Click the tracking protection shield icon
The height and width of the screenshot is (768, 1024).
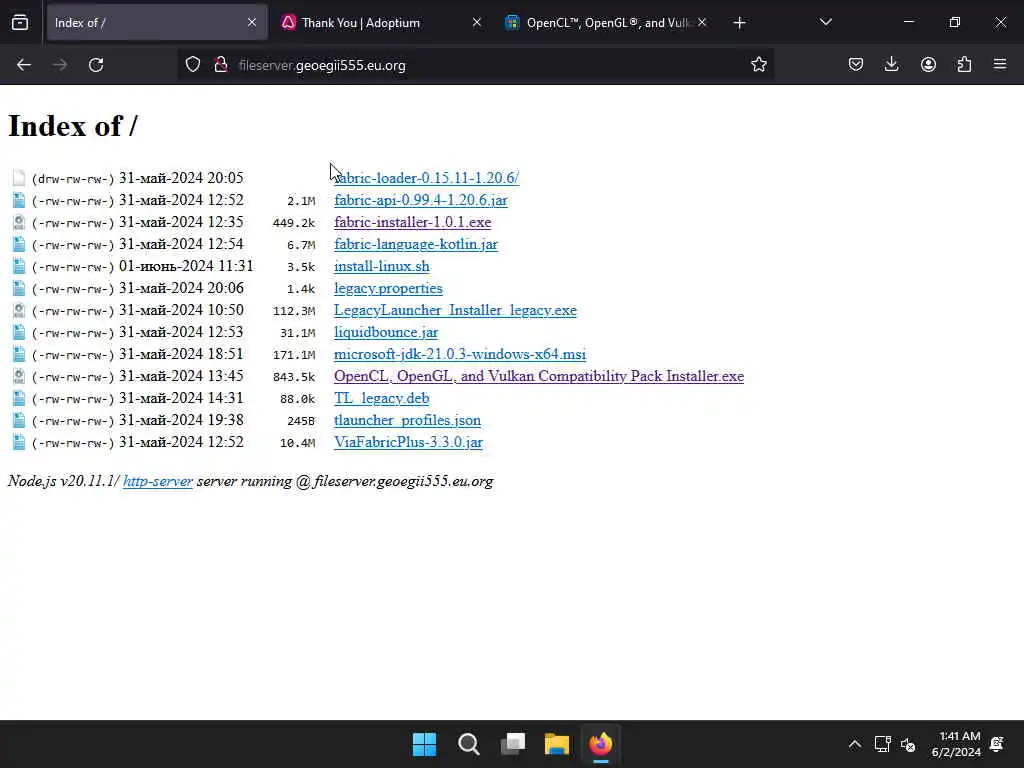point(193,65)
